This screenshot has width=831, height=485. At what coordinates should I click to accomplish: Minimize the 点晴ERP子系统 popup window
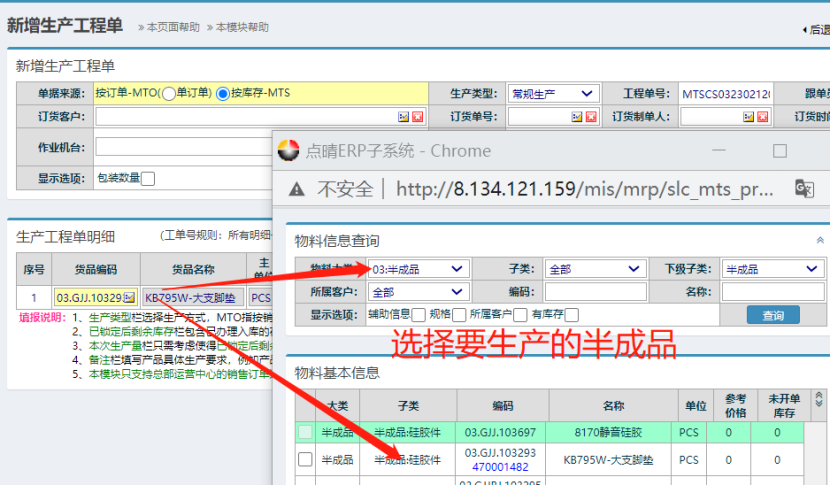(719, 151)
